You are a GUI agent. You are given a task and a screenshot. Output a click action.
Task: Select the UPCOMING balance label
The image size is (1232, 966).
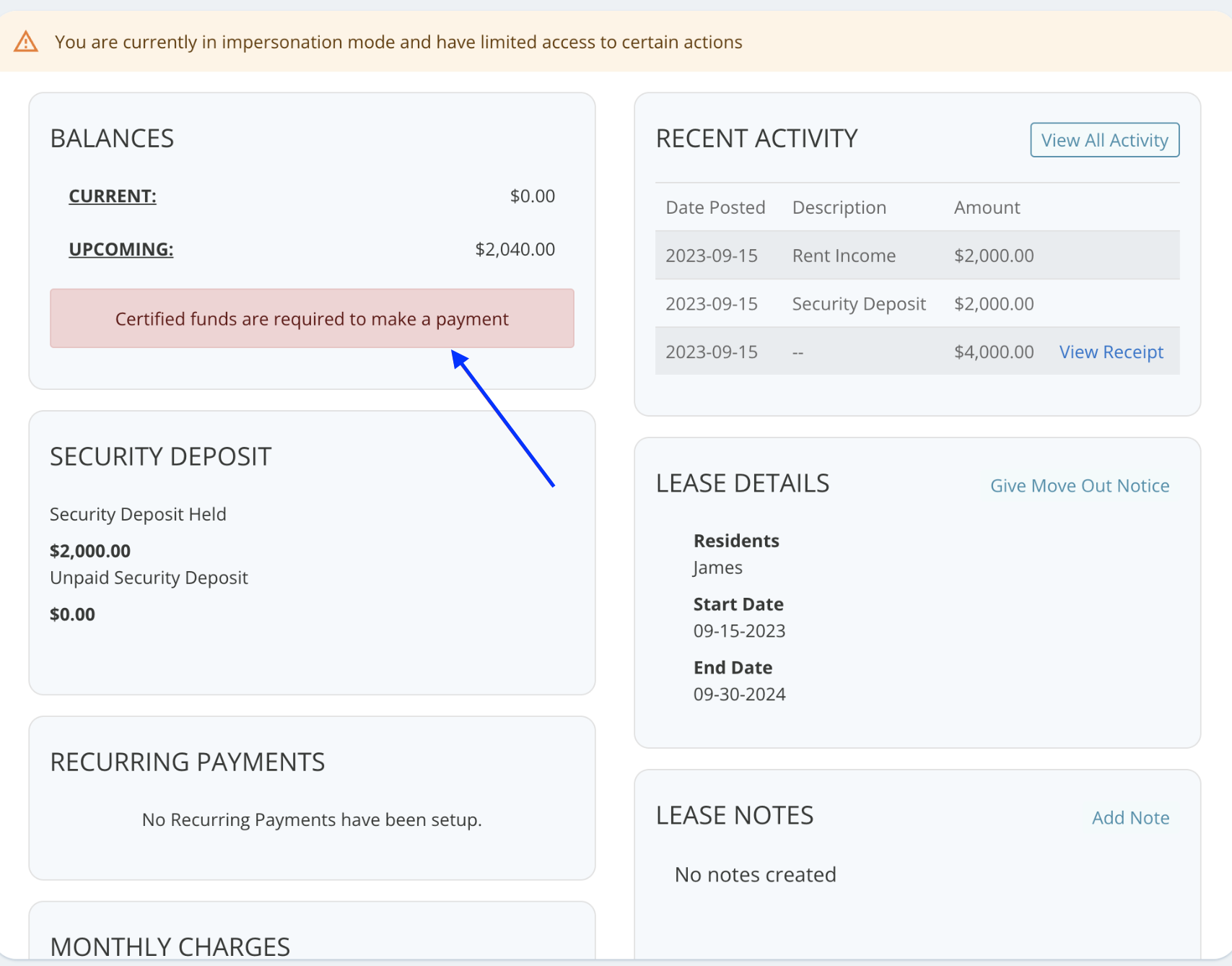pos(121,250)
